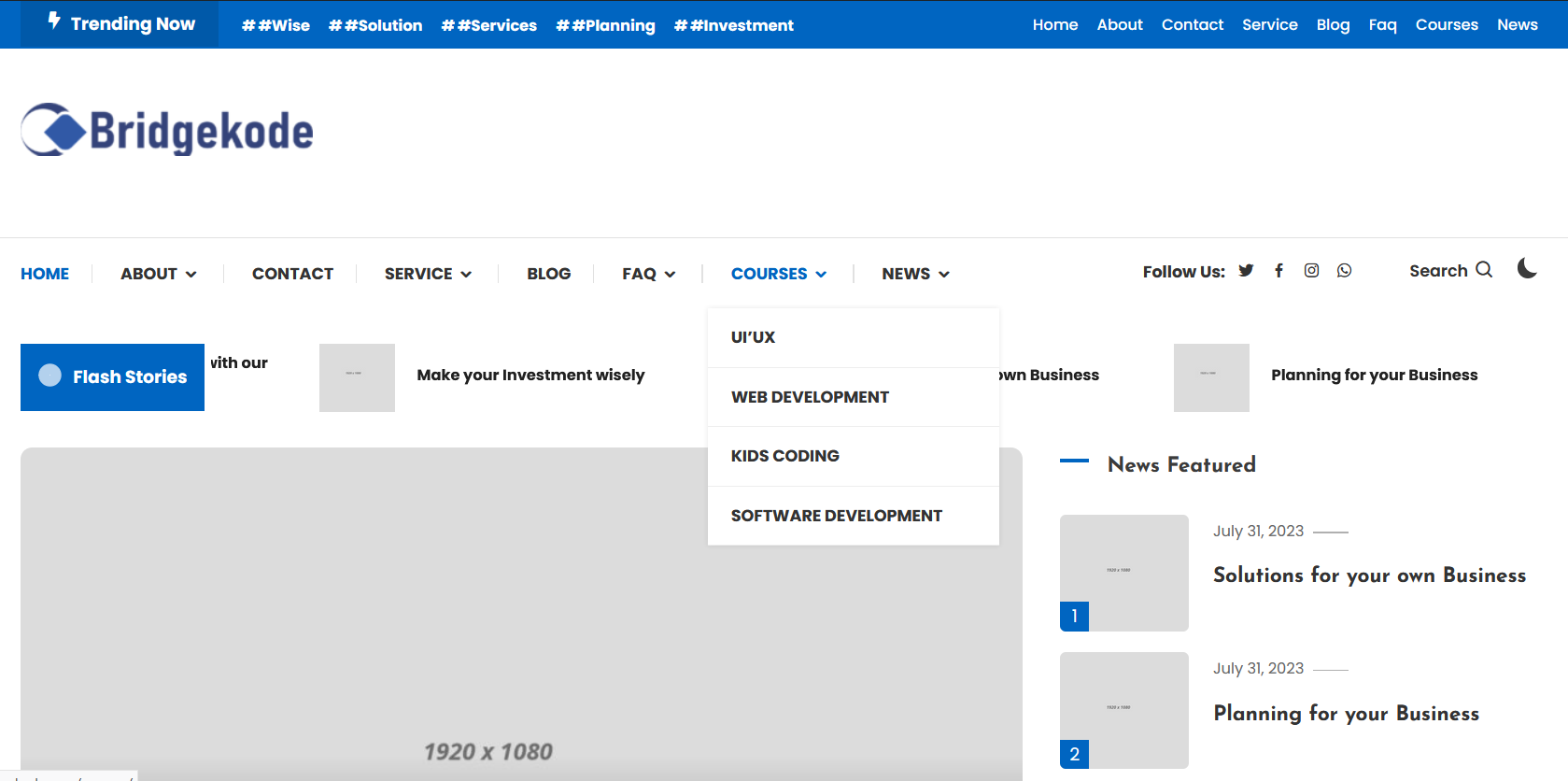Open the News dropdown in main navigation
The image size is (1568, 781).
point(915,274)
